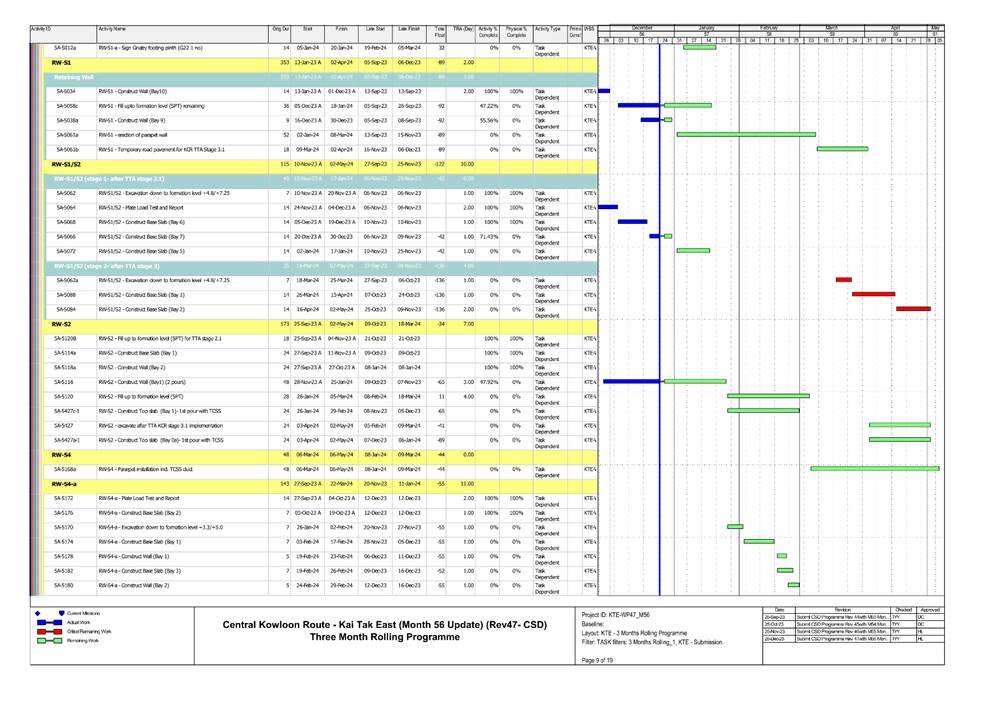This screenshot has width=1001, height=708.
Task: Click the Current Milestone diamond legend icon
Action: tap(37, 612)
